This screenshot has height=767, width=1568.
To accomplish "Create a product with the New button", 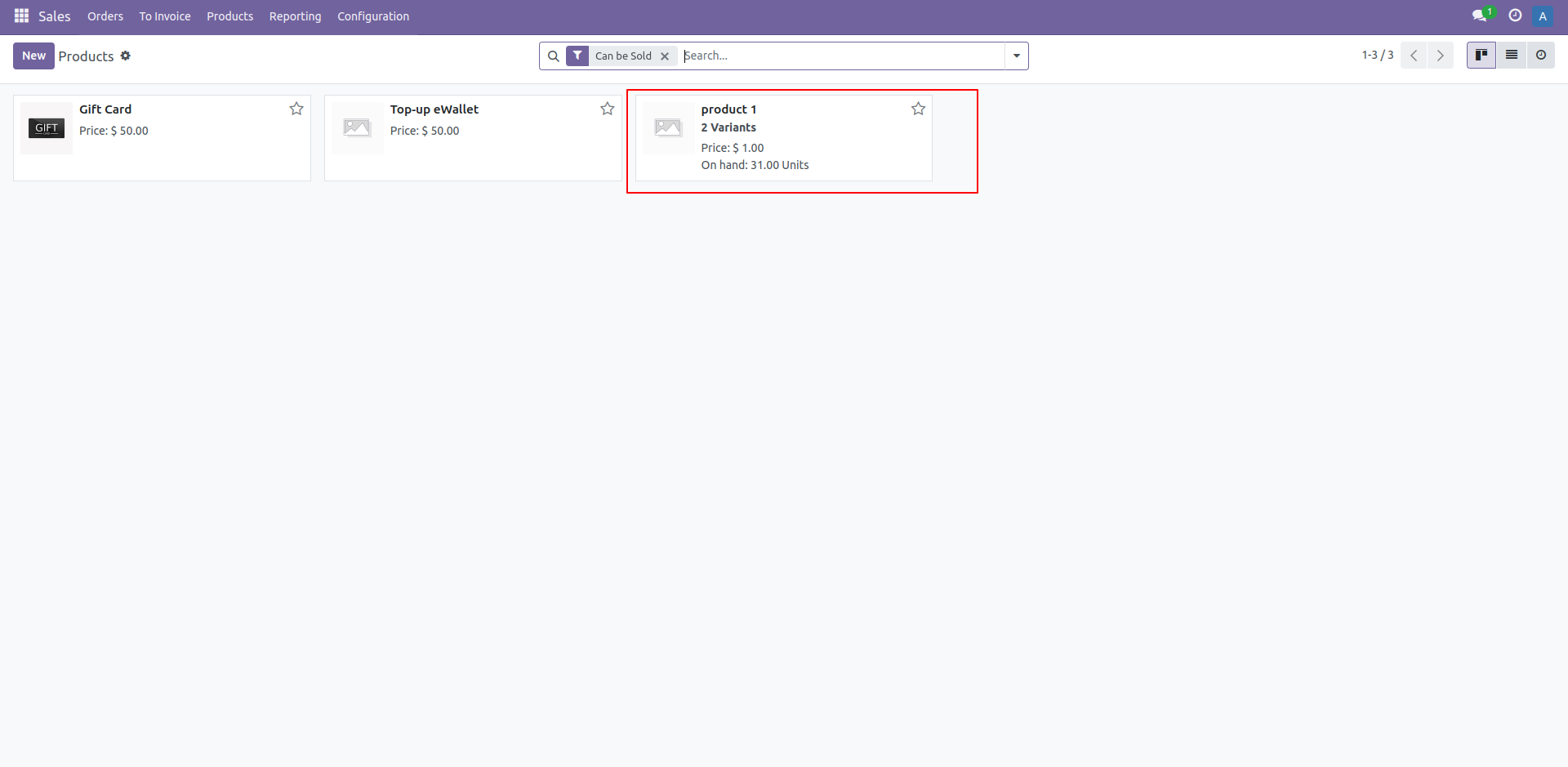I will coord(33,56).
